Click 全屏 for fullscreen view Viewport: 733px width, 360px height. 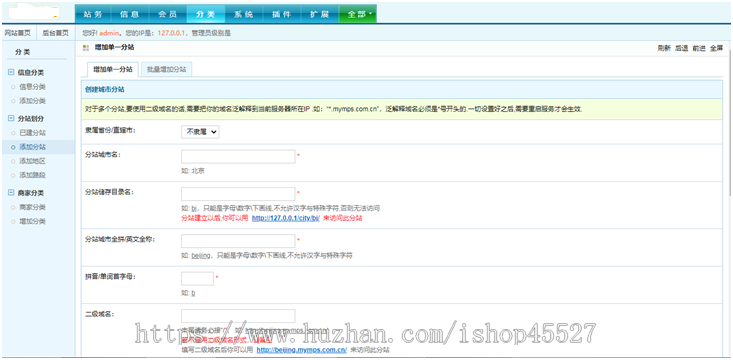click(716, 48)
